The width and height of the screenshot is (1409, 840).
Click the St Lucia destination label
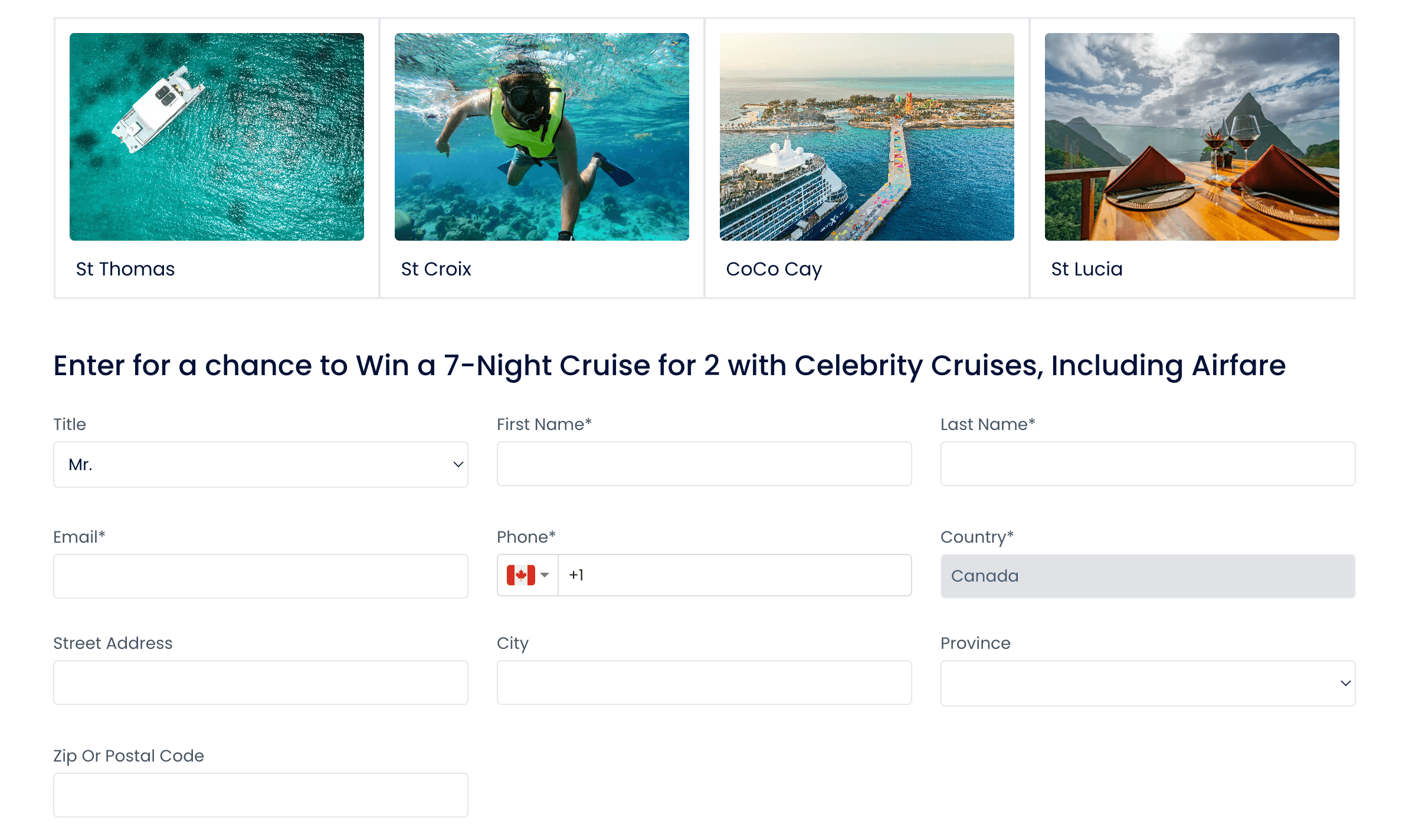pos(1087,269)
